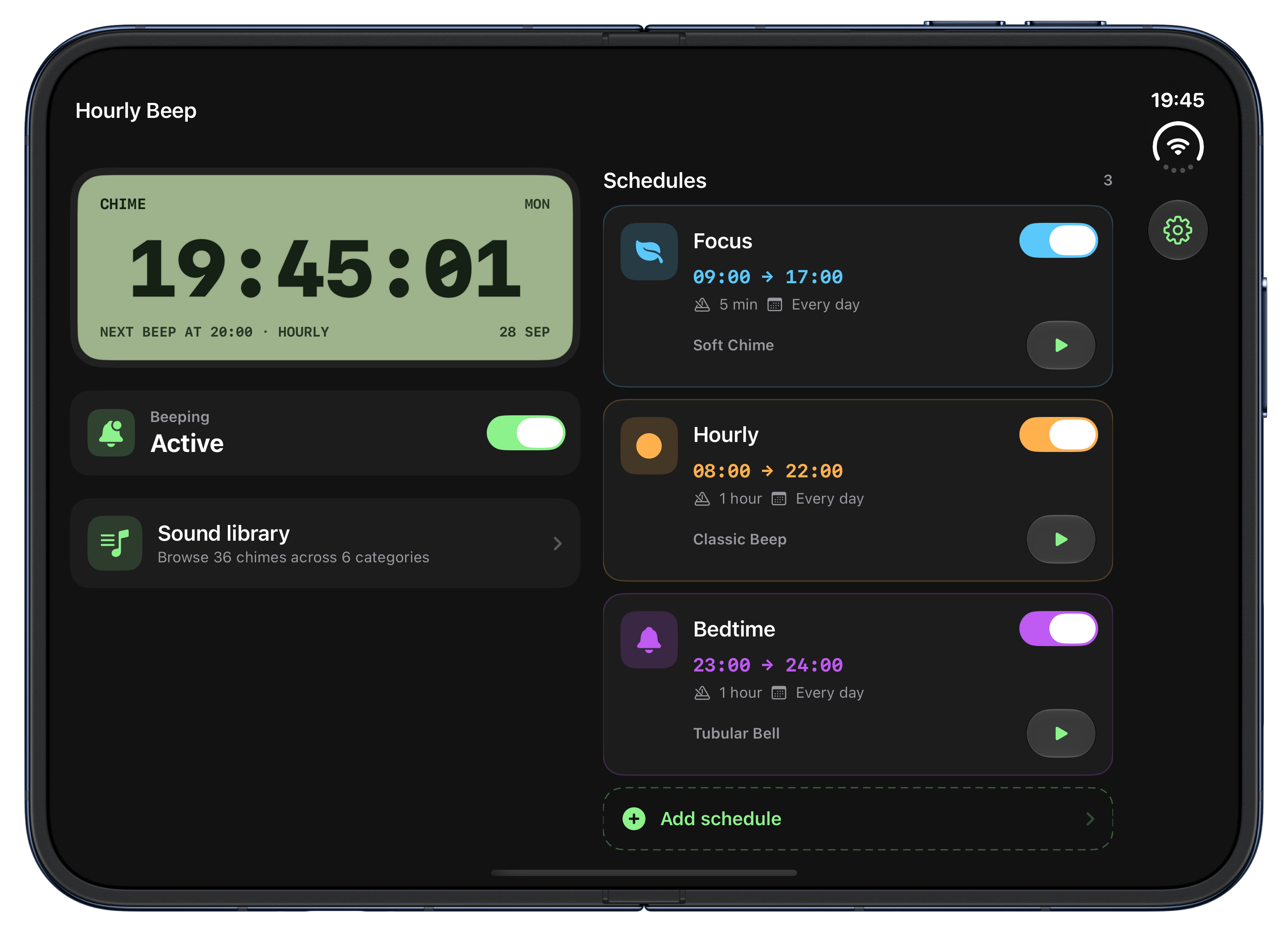Click the interval icon next to 5 min
Image resolution: width=1288 pixels, height=936 pixels.
point(702,305)
